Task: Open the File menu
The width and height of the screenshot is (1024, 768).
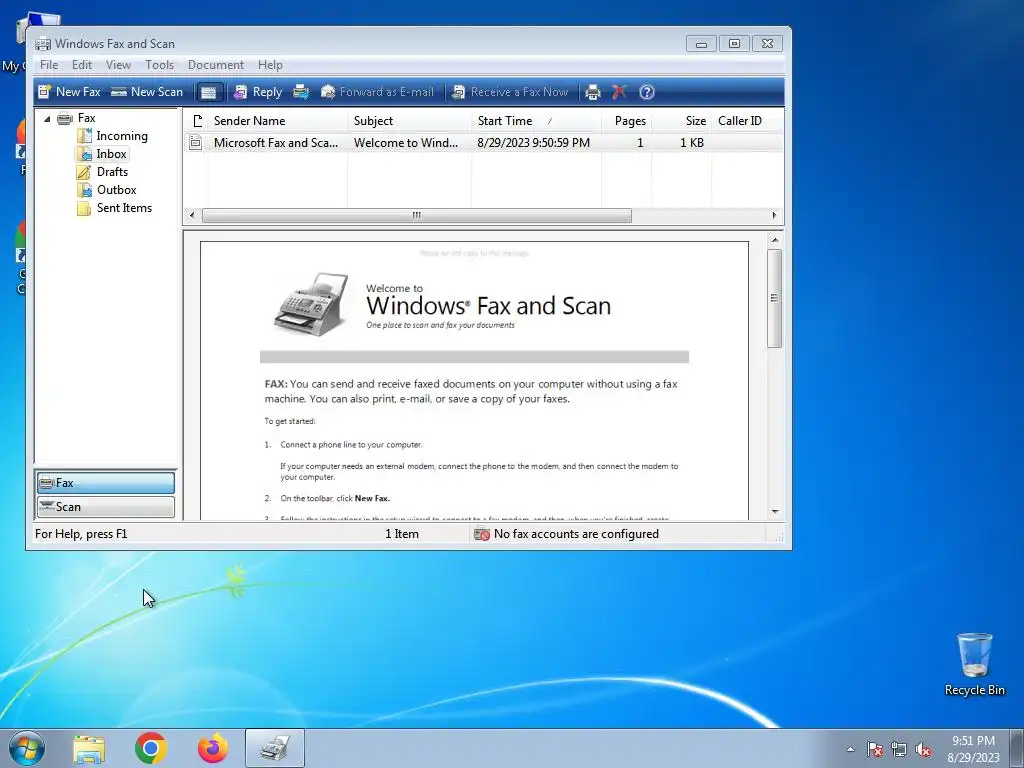Action: point(49,65)
